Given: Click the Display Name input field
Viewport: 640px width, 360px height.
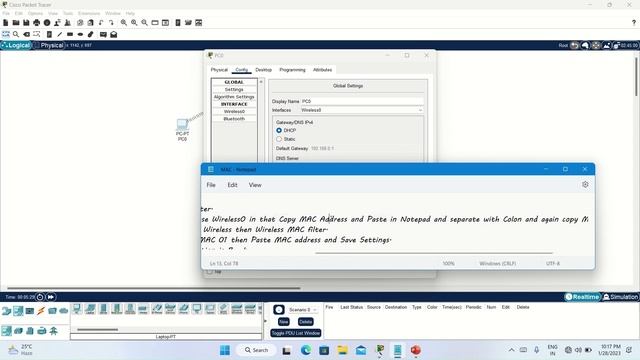Looking at the screenshot, I should coord(362,101).
